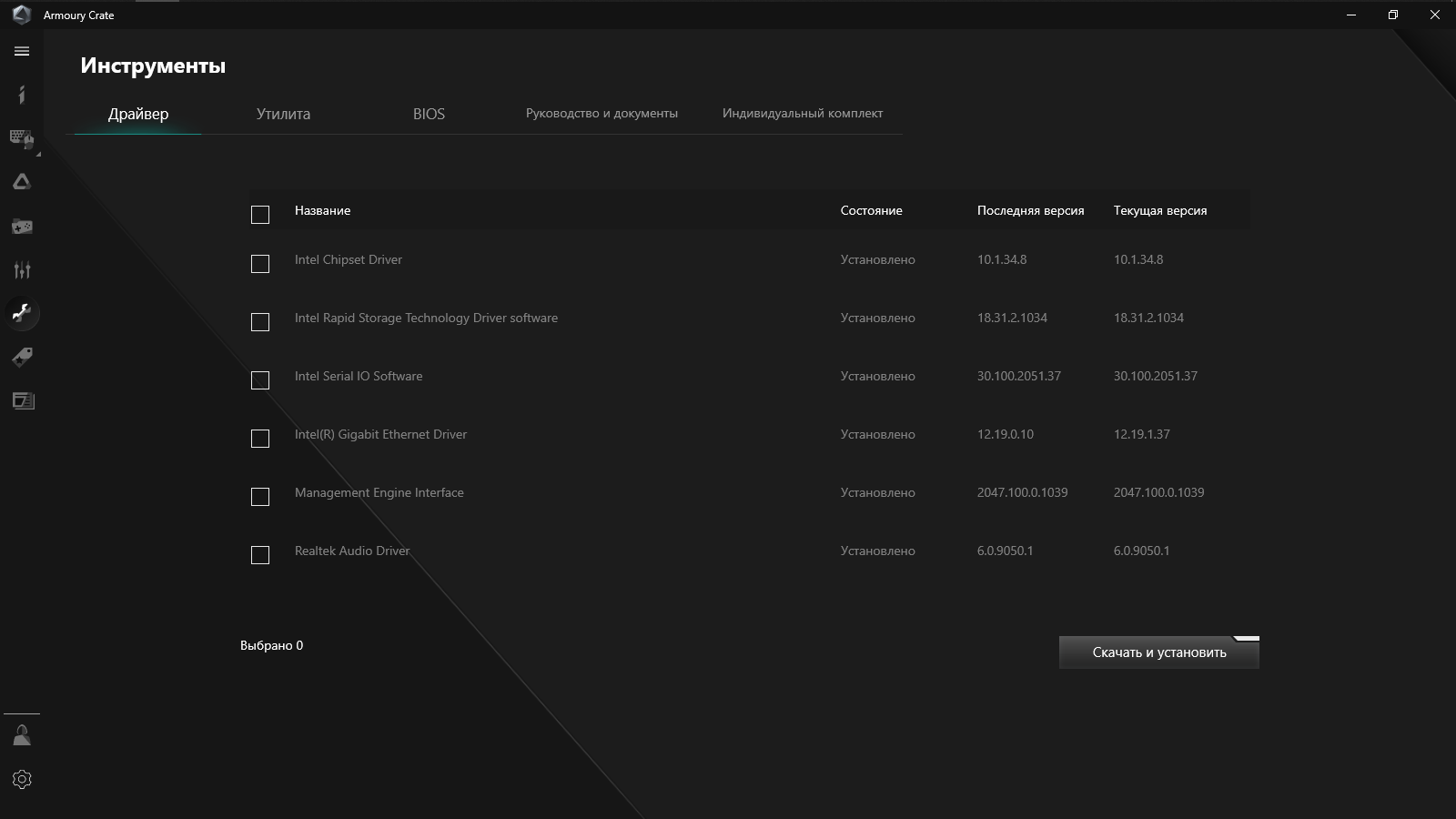
Task: Open Aura Sync triangle icon
Action: [22, 182]
